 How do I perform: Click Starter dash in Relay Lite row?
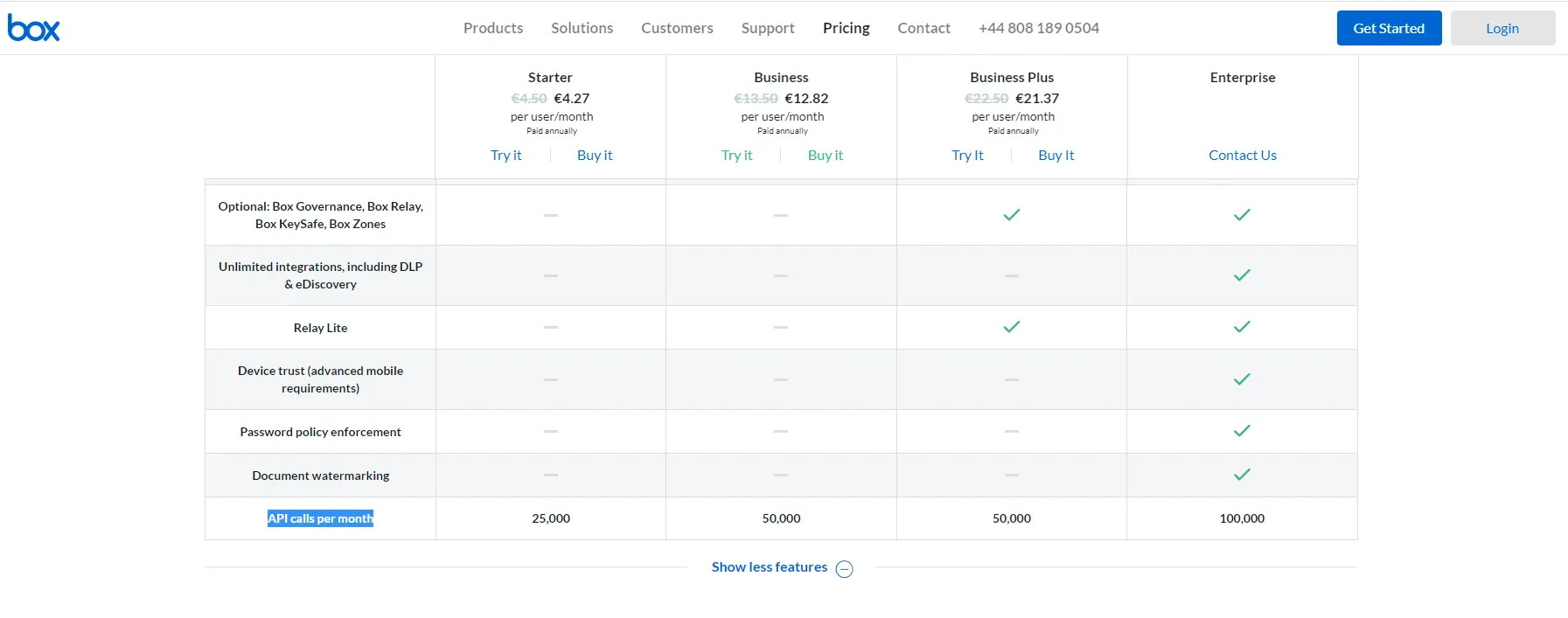point(551,327)
